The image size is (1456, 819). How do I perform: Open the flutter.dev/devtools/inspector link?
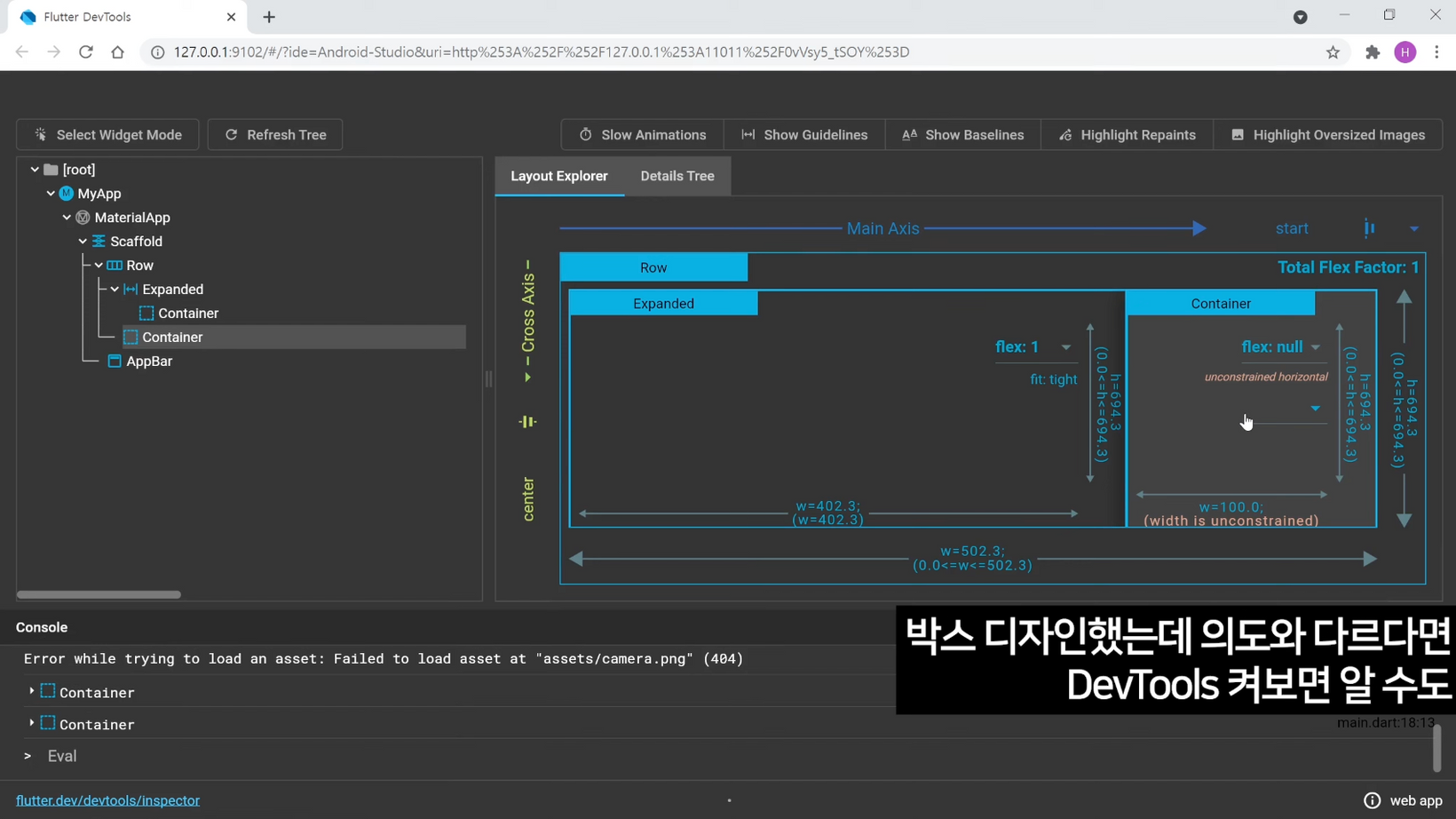coord(107,800)
